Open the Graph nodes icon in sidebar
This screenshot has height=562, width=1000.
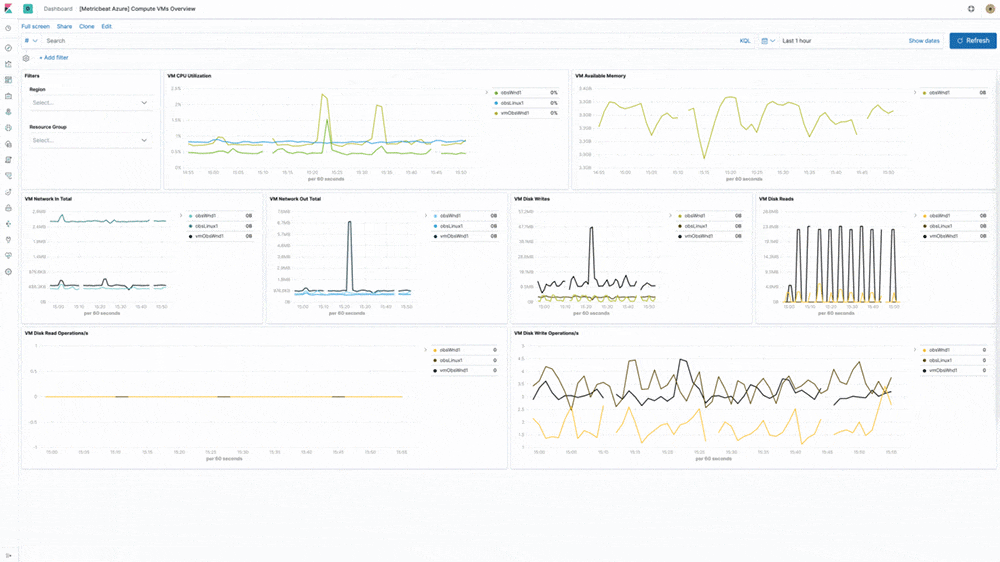[8, 224]
